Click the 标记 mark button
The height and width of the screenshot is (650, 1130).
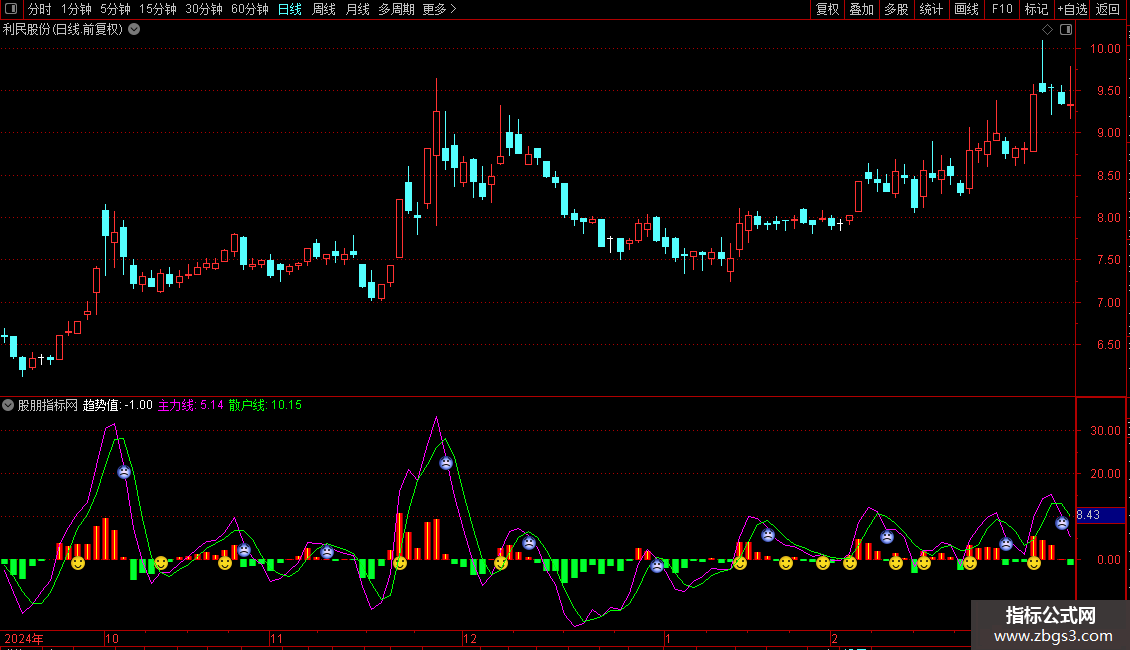(x=1036, y=9)
